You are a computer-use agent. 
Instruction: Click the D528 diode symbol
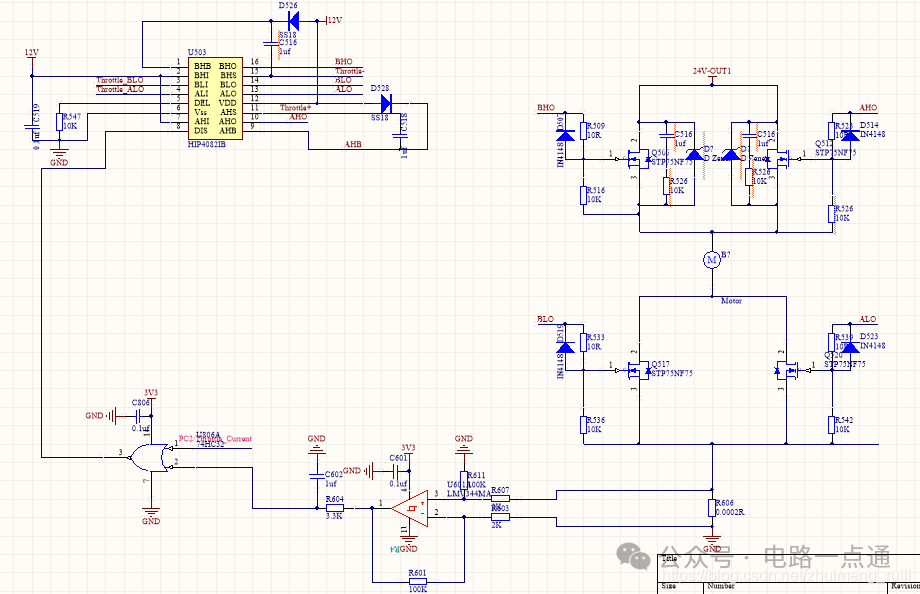(x=386, y=104)
